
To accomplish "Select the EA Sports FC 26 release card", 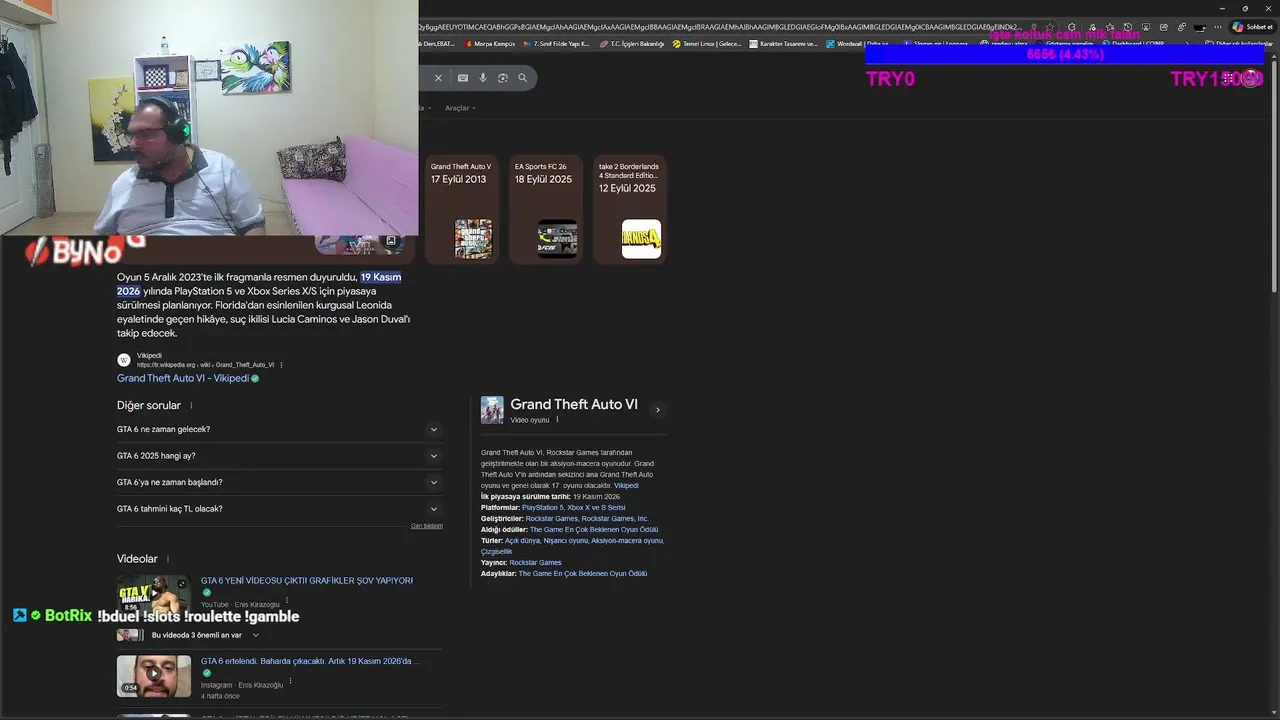I will click(545, 209).
